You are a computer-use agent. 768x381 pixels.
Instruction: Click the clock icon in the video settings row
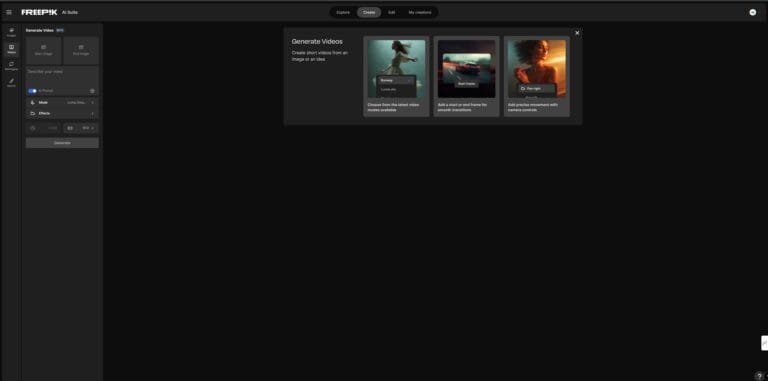point(33,128)
